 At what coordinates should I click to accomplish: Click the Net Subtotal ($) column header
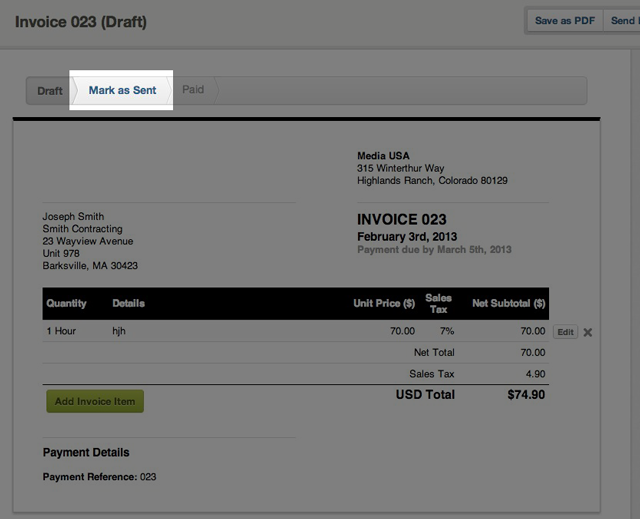pos(508,303)
